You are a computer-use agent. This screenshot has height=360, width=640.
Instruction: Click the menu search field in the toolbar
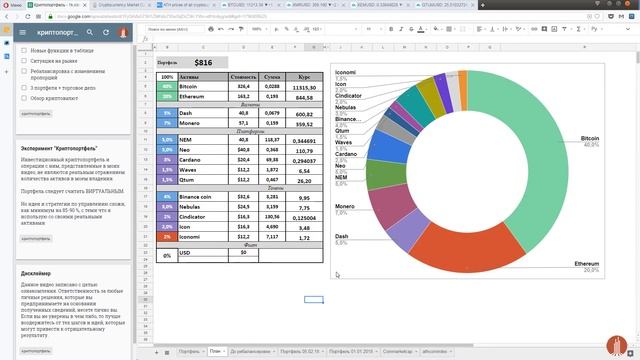(x=175, y=29)
